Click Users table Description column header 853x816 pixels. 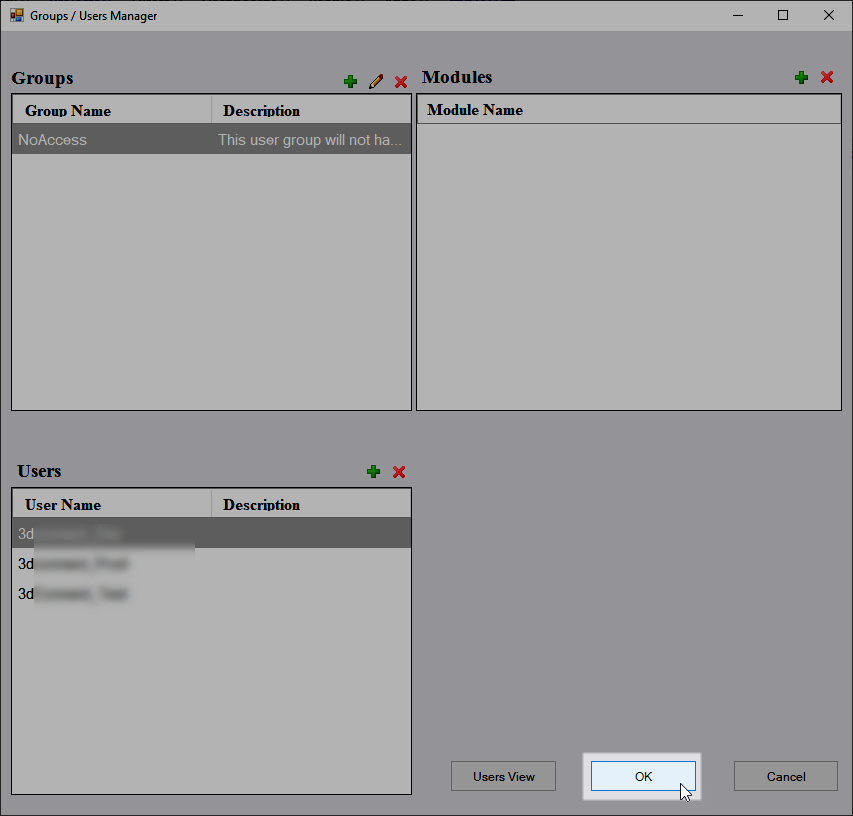tap(310, 504)
